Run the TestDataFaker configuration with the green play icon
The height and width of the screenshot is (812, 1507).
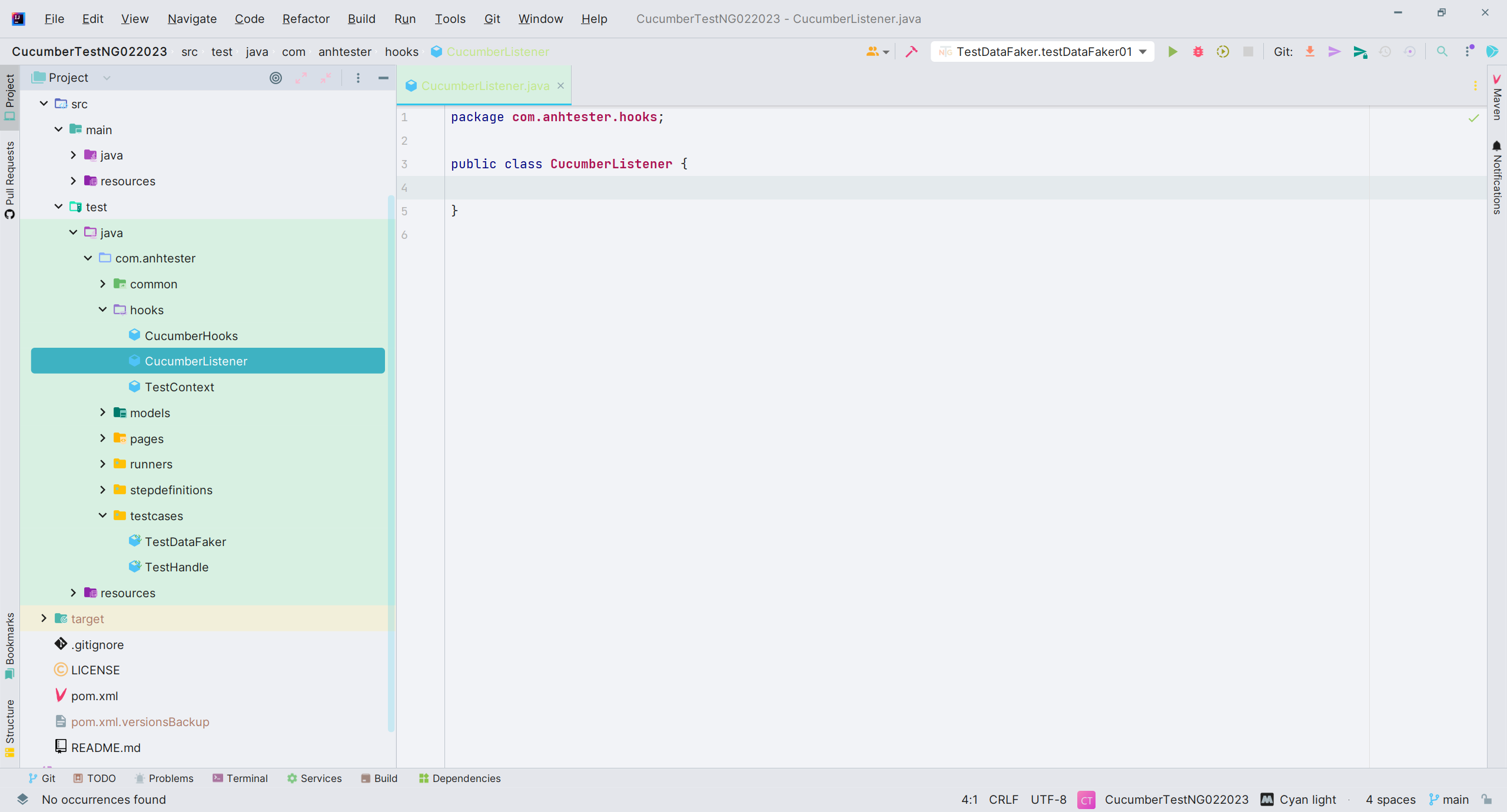point(1173,52)
